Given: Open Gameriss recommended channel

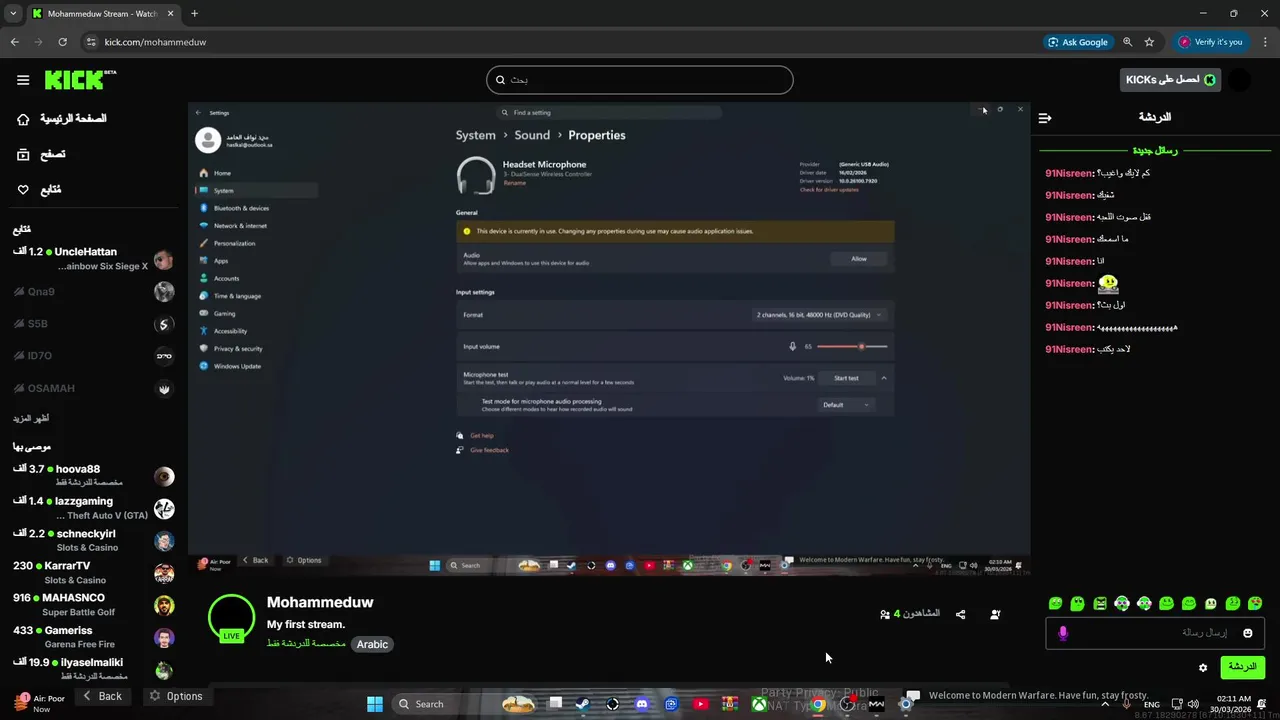Looking at the screenshot, I should 94,637.
